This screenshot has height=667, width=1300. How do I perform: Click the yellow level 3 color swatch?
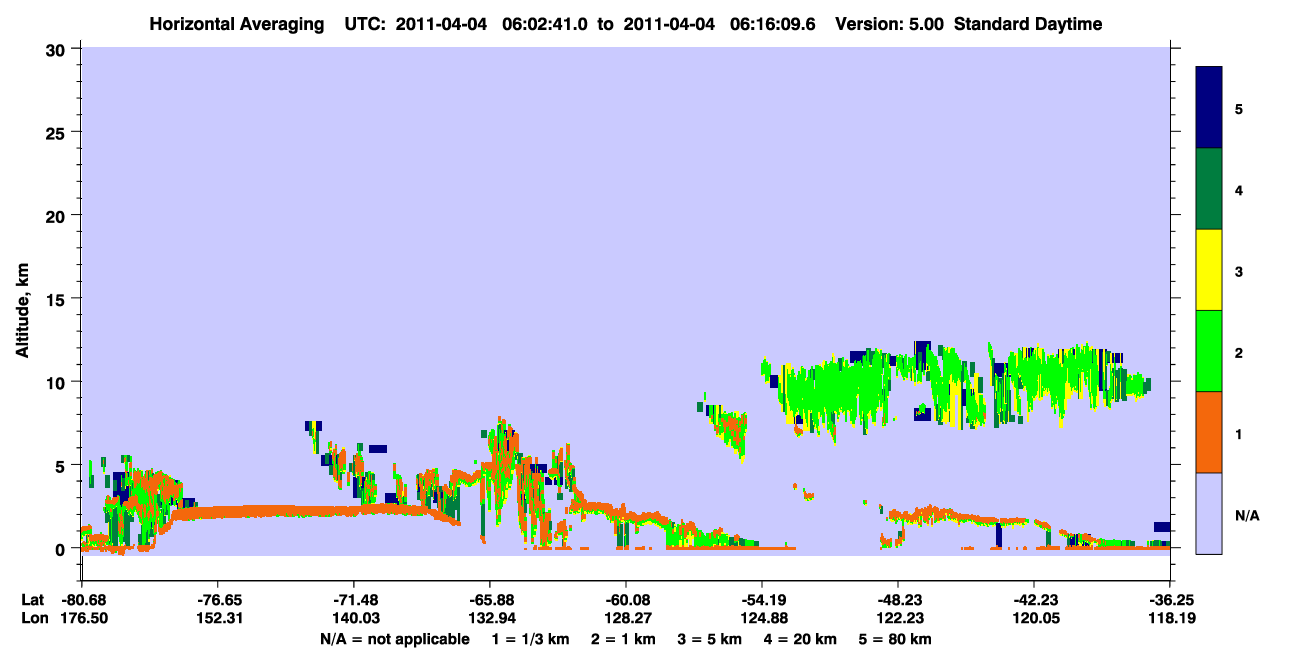[1209, 270]
